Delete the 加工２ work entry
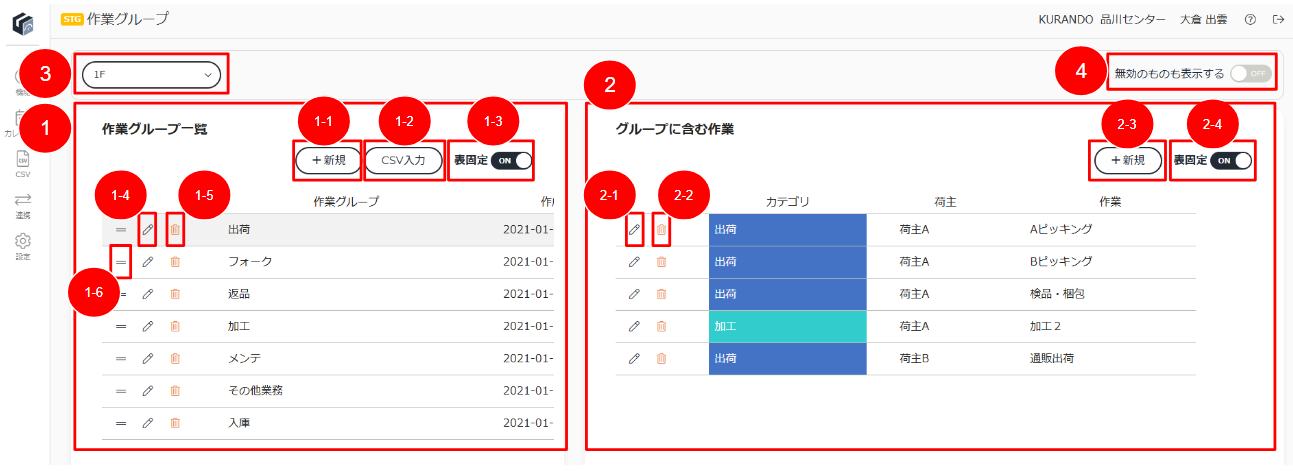Image resolution: width=1293 pixels, height=471 pixels. (x=661, y=326)
